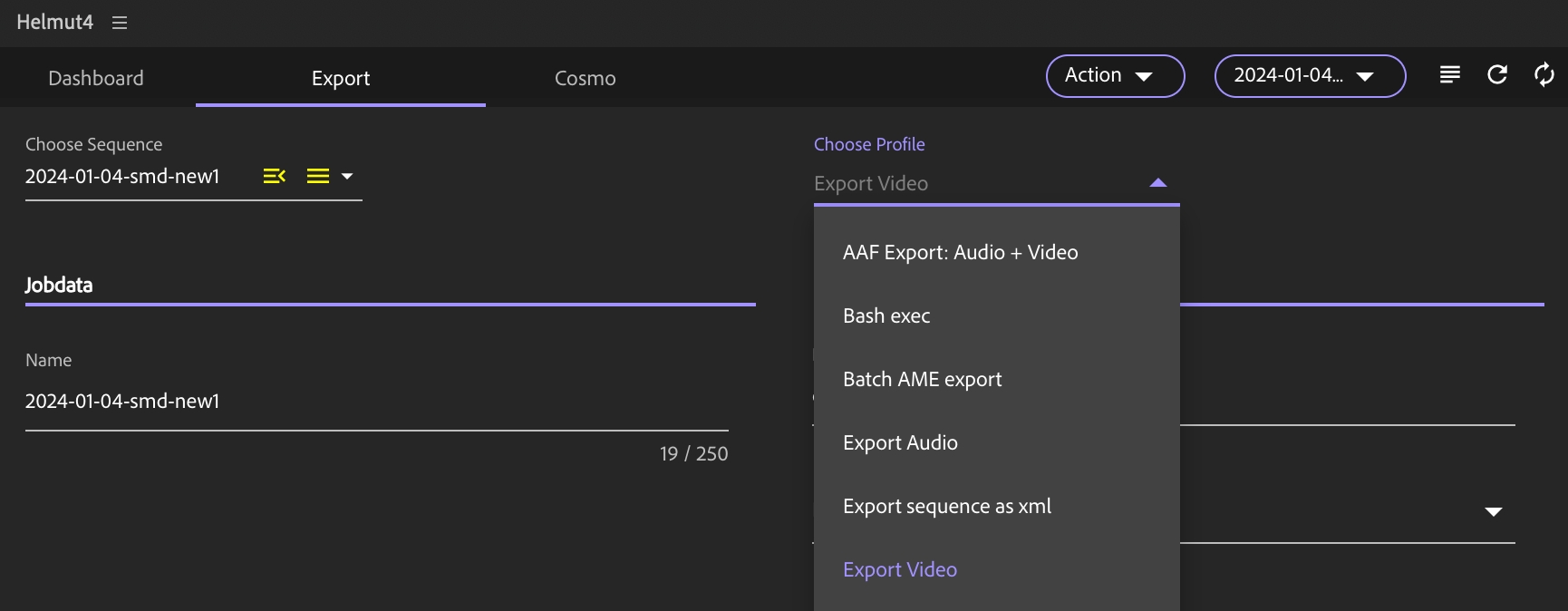The image size is (1568, 611).
Task: Select the highlighted Export Video option
Action: (900, 570)
